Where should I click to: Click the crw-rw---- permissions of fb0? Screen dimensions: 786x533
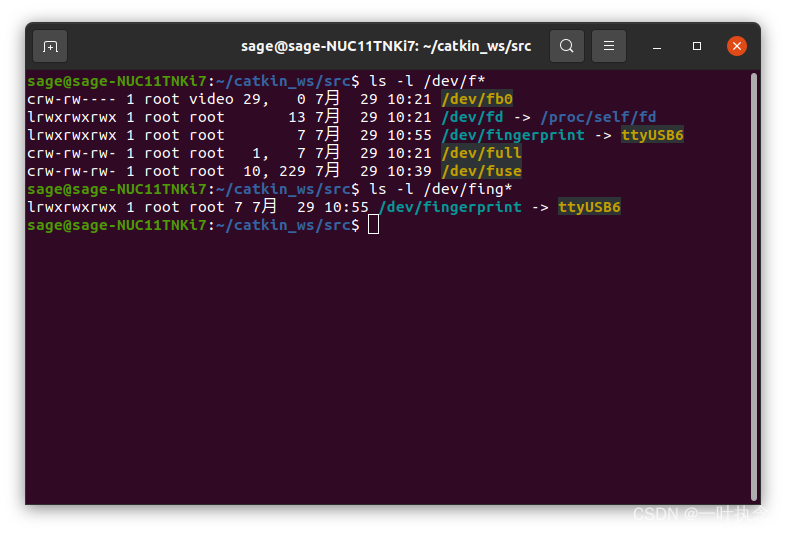coord(72,99)
